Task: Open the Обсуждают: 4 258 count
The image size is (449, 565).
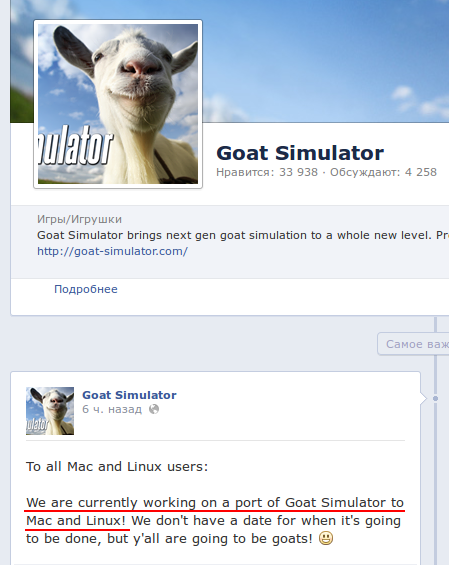Action: 383,172
